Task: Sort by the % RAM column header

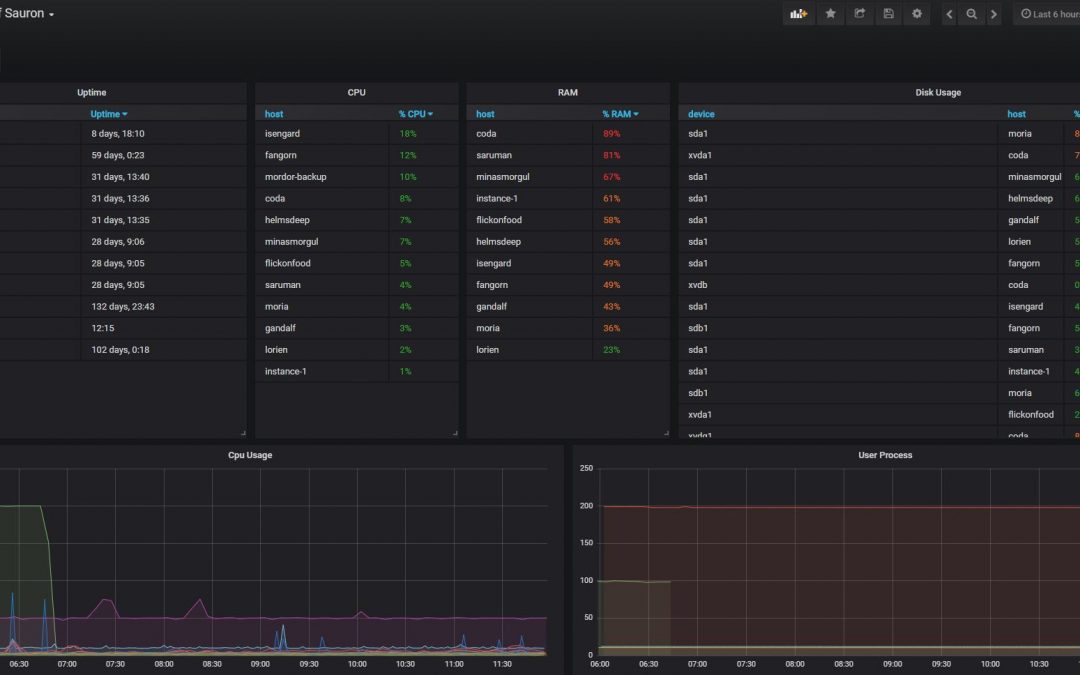Action: [620, 114]
